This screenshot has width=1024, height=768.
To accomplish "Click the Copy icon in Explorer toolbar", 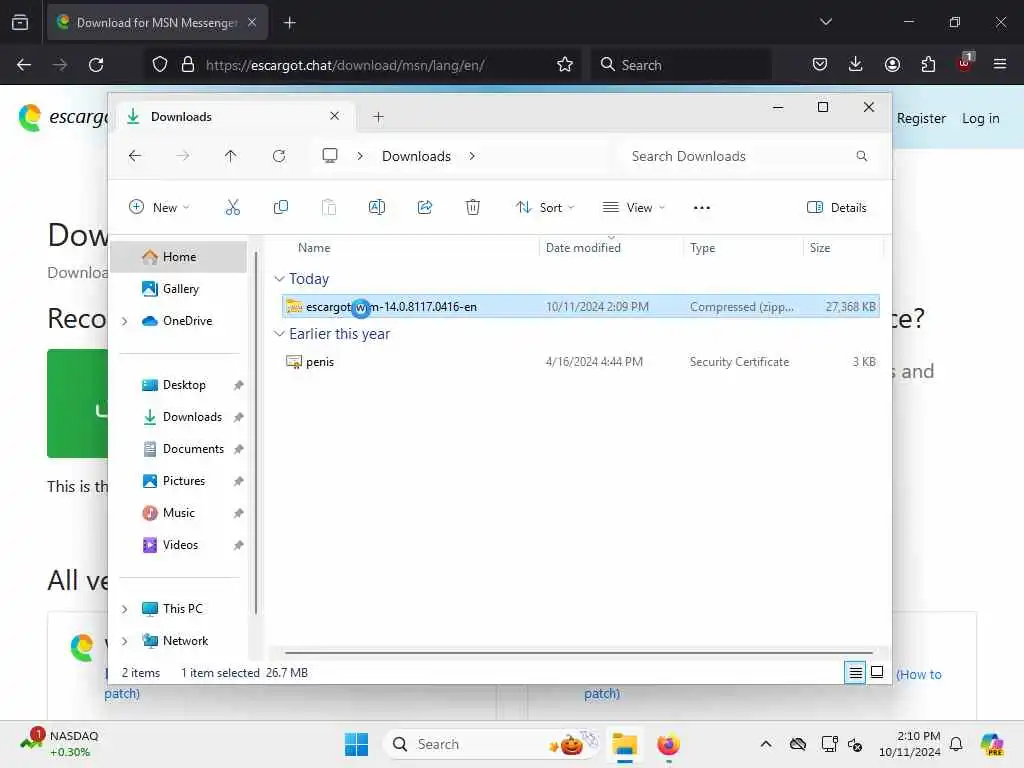I will [x=281, y=208].
